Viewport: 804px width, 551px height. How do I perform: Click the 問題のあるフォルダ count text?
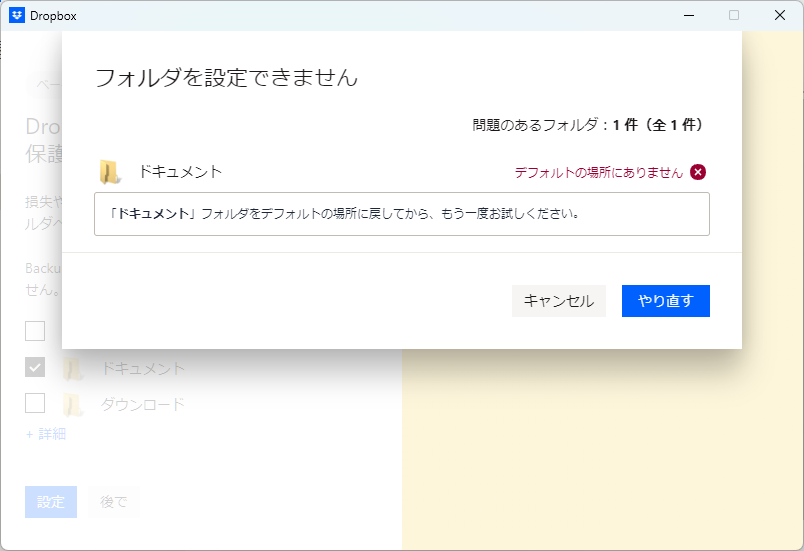tap(588, 125)
